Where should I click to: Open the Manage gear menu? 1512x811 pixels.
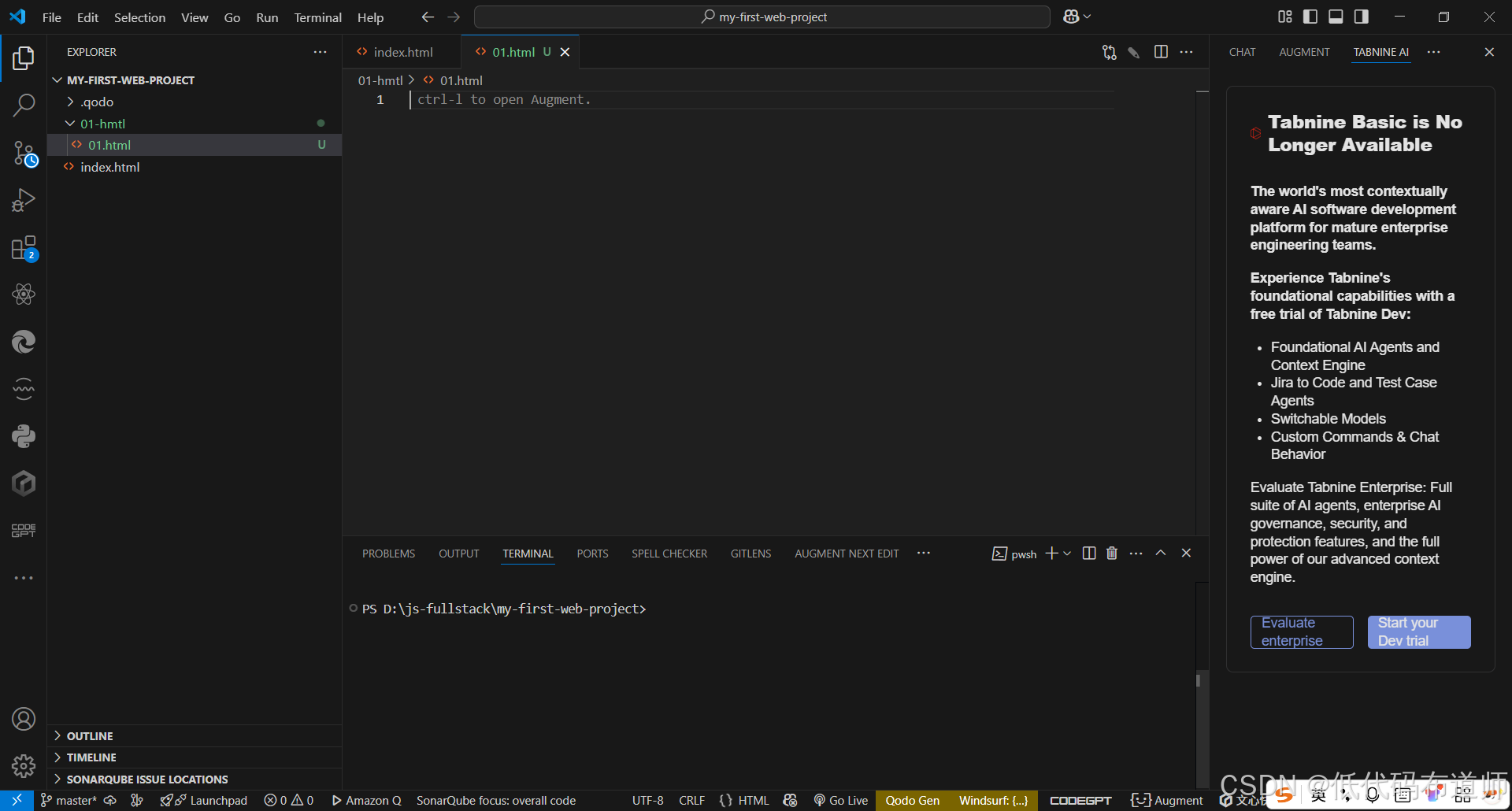tap(24, 766)
